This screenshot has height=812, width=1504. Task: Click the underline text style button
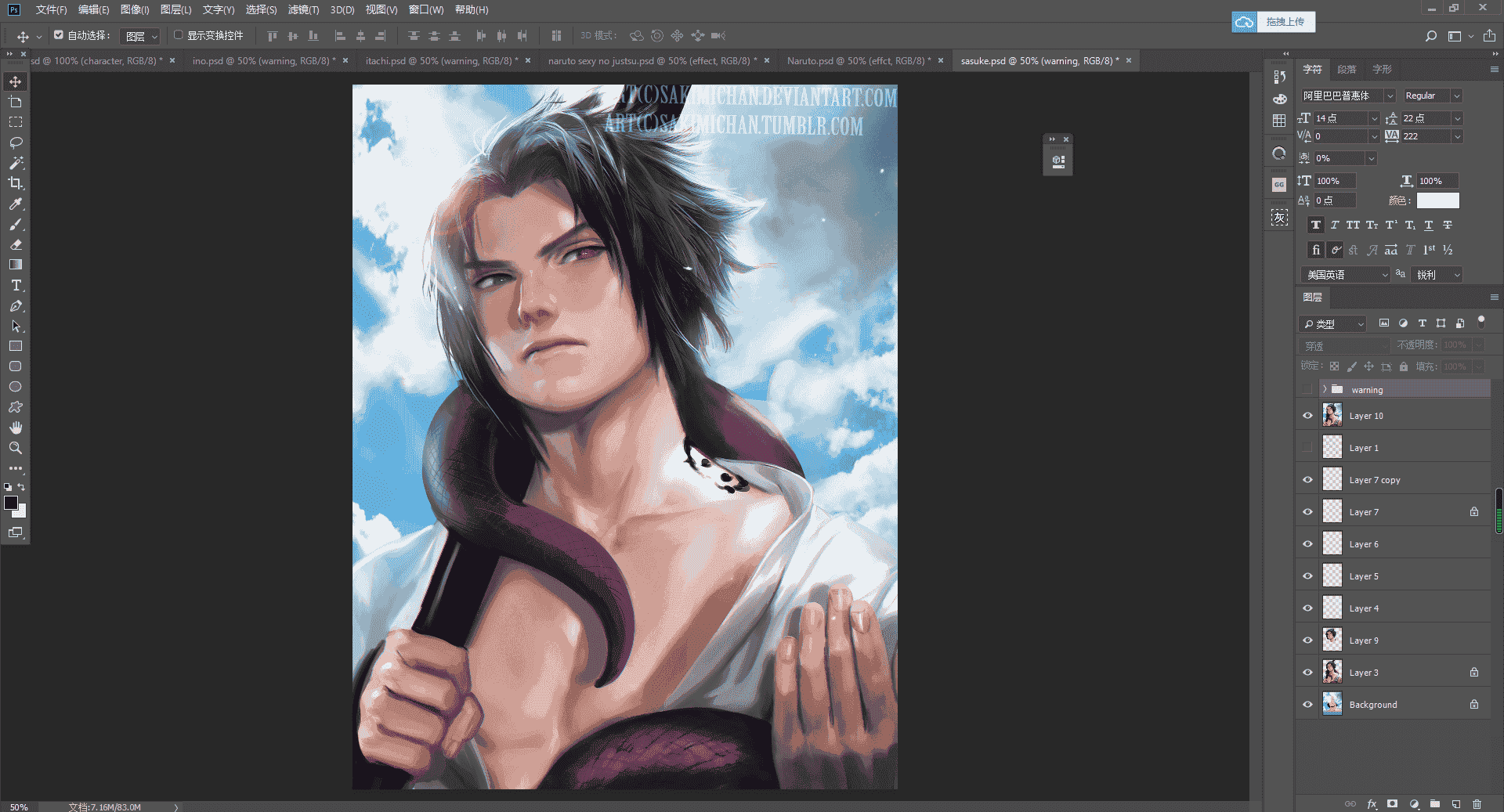(1429, 225)
